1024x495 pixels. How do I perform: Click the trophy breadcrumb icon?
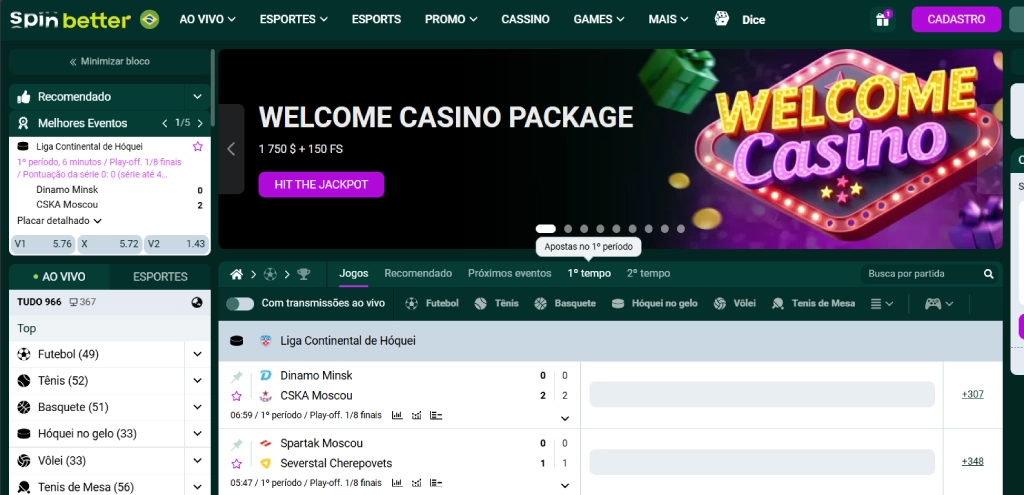click(304, 274)
